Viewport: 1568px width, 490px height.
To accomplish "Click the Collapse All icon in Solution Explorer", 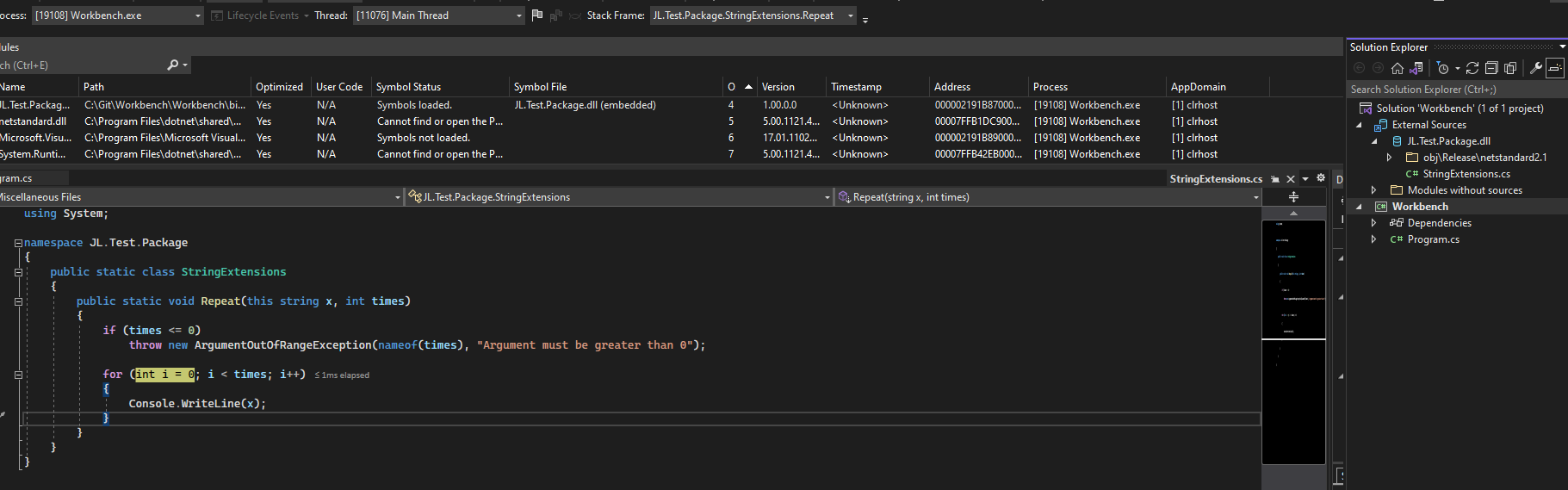I will coord(1491,68).
